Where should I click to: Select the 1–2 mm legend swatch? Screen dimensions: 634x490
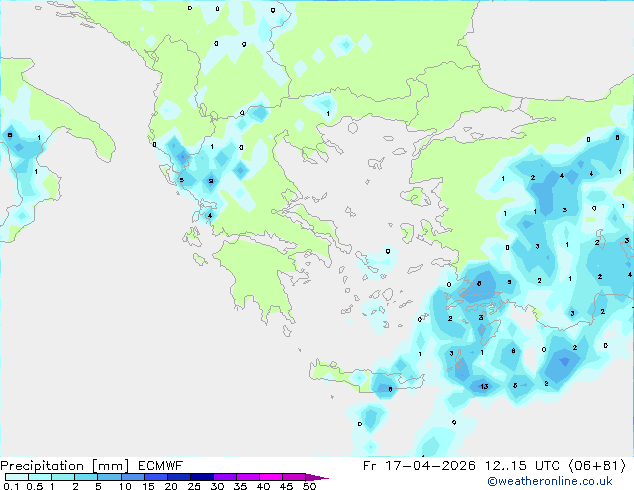(x=63, y=477)
